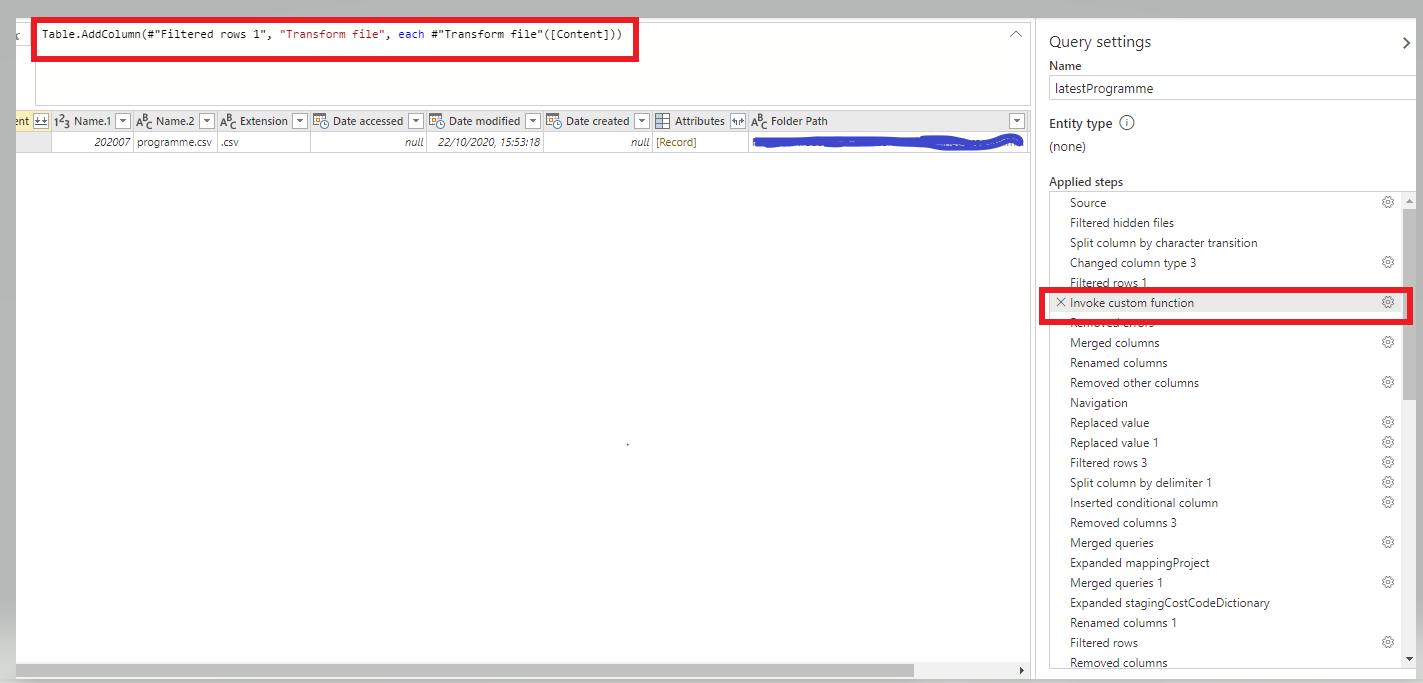
Task: Select the cell containing 202007
Action: coord(92,142)
